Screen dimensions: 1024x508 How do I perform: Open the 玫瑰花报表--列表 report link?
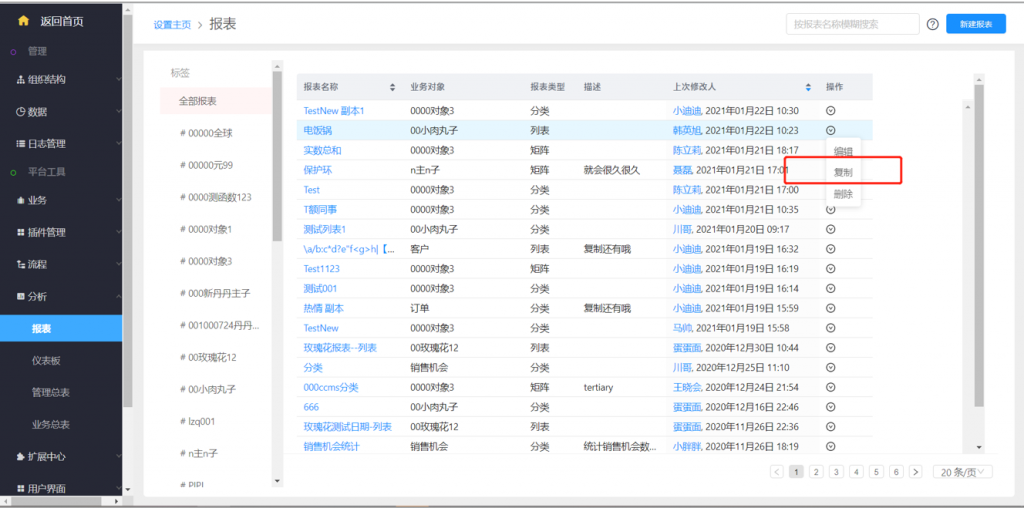click(340, 348)
